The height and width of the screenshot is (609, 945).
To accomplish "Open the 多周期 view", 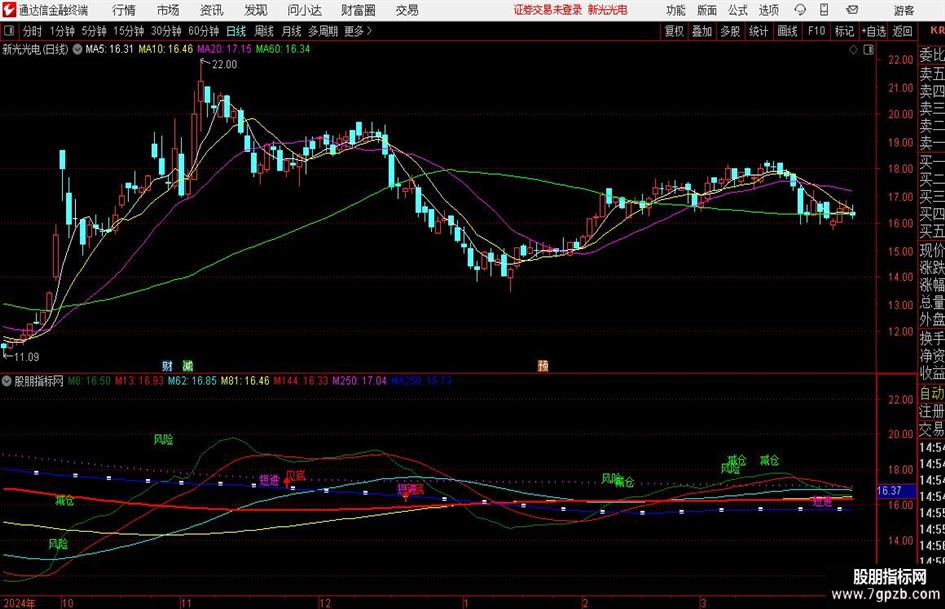I will (x=323, y=31).
